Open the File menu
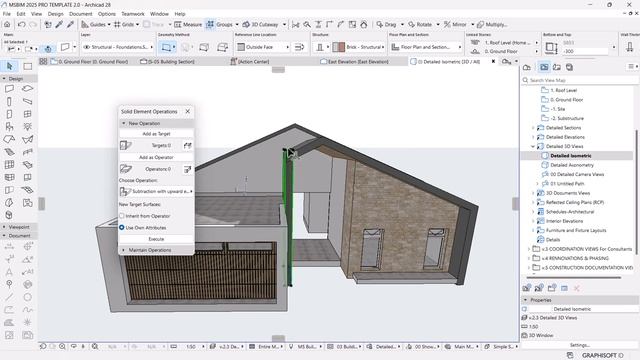This screenshot has height=360, width=640. click(7, 14)
